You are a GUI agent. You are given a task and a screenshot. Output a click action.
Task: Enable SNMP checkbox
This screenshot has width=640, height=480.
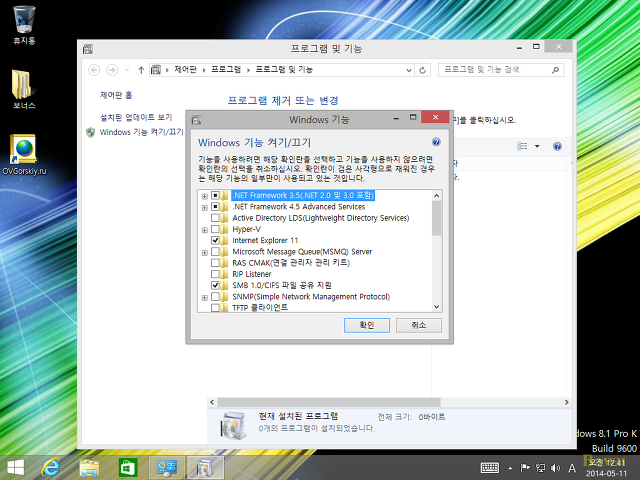pos(215,297)
